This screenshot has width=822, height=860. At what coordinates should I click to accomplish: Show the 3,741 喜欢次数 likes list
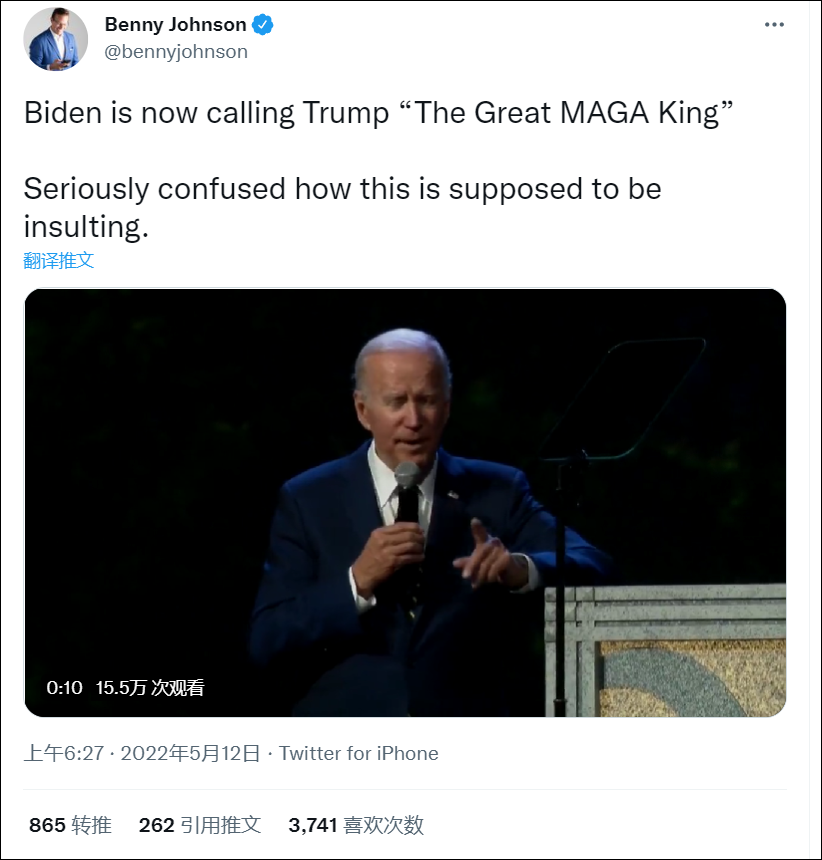pyautogui.click(x=356, y=825)
